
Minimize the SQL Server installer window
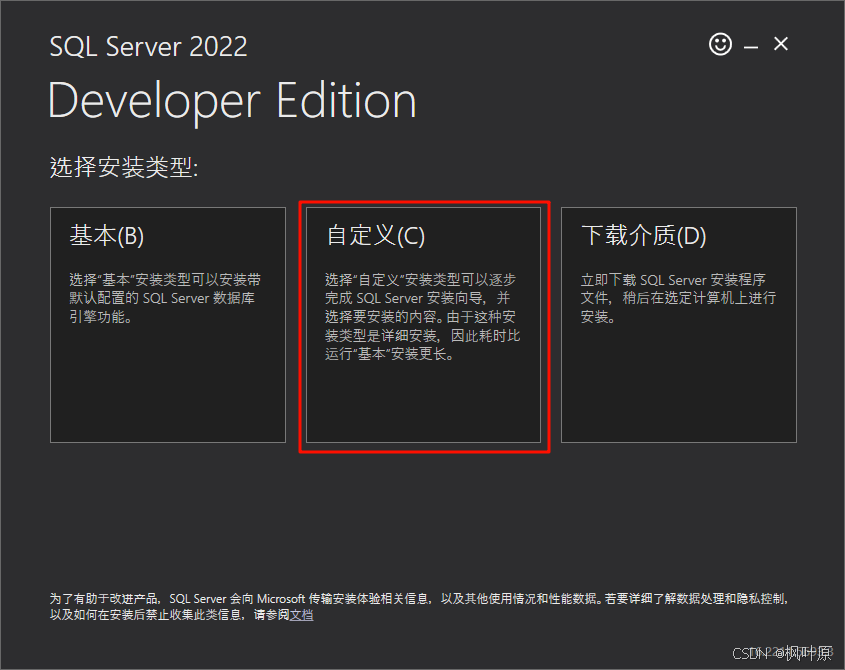tap(751, 47)
